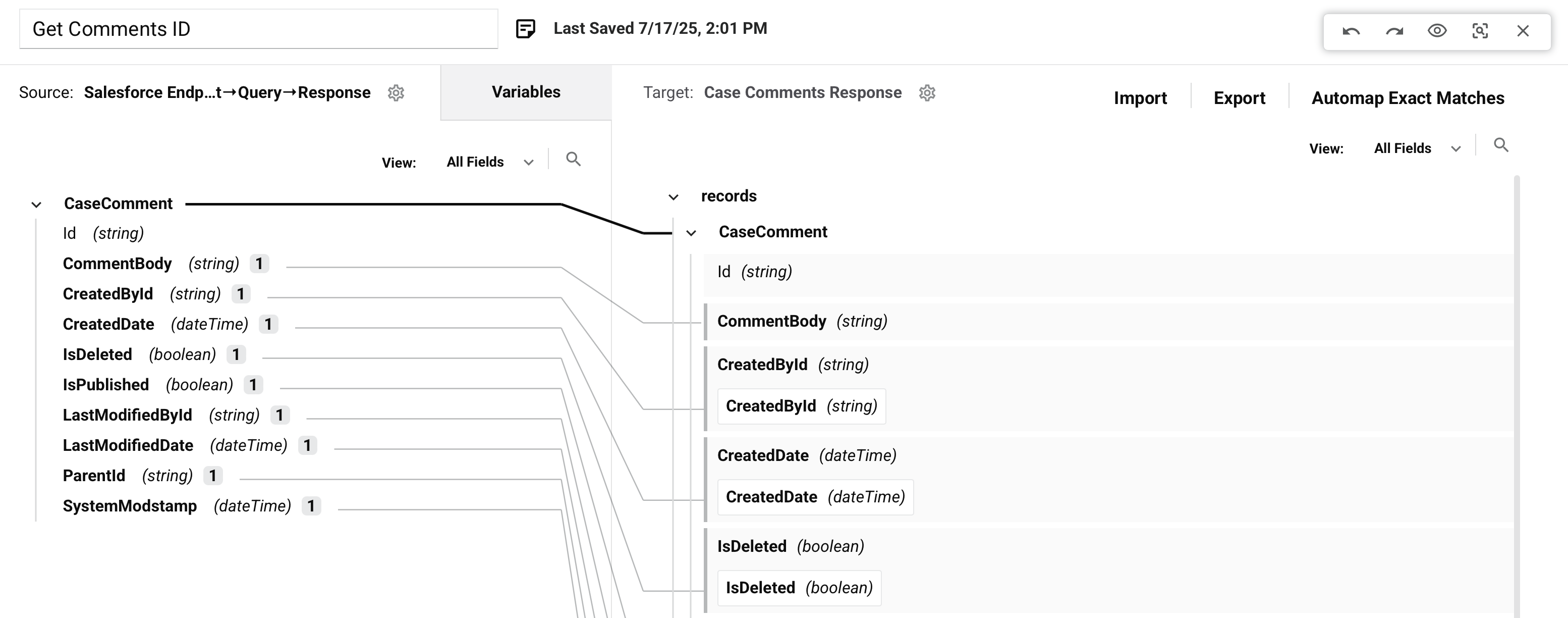This screenshot has width=1568, height=618.
Task: Click the Import button
Action: click(1140, 98)
